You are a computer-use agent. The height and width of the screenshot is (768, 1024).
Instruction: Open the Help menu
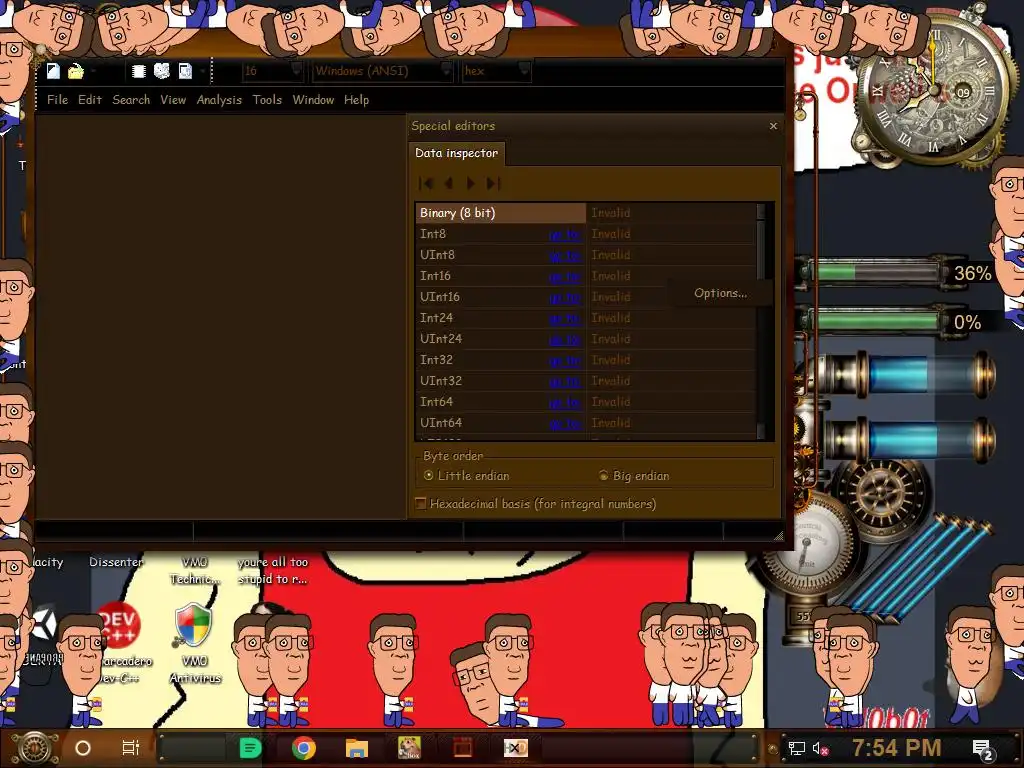(x=357, y=100)
